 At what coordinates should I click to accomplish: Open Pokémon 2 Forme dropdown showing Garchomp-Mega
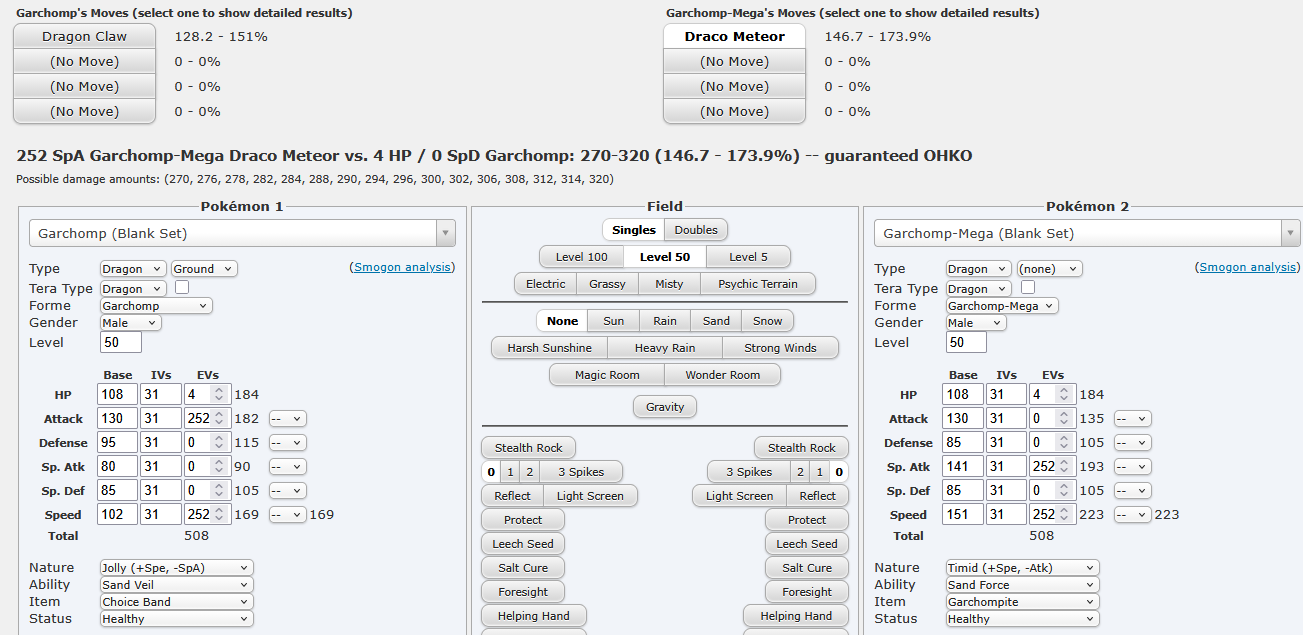(1003, 306)
